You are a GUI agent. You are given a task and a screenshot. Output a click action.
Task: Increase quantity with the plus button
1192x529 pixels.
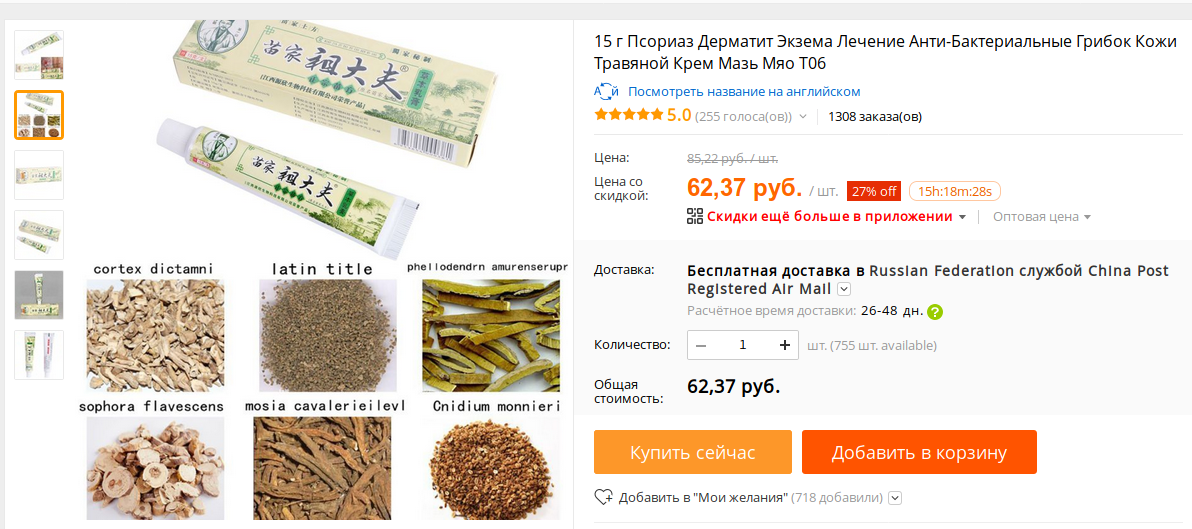point(785,345)
